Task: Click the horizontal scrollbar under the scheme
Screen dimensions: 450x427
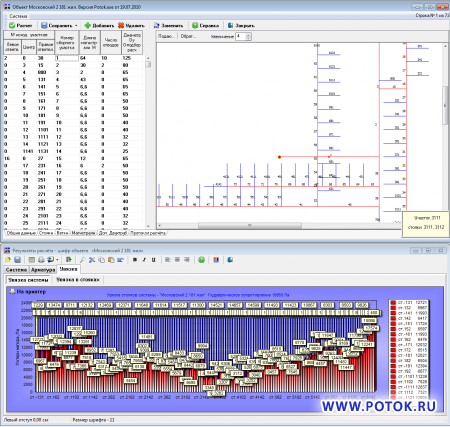Action: pyautogui.click(x=250, y=225)
